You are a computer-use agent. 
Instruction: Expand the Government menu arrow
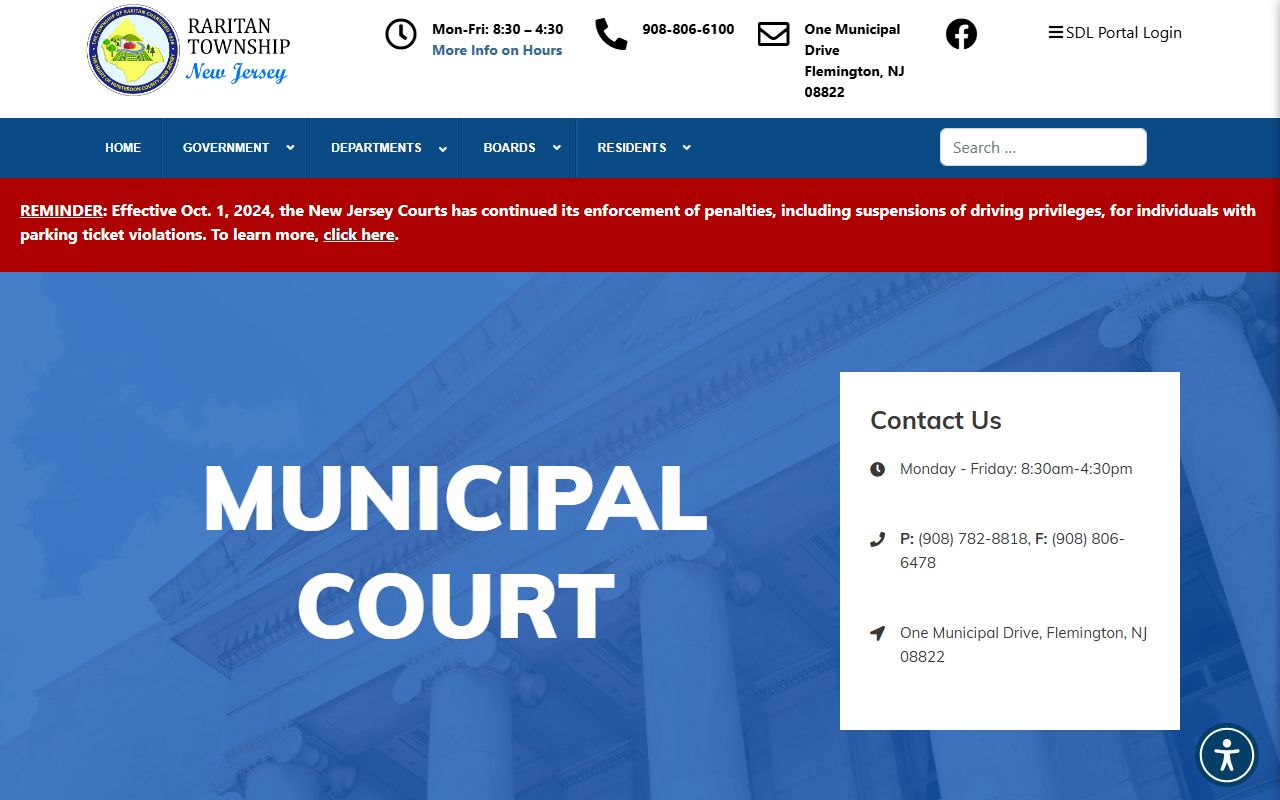pyautogui.click(x=290, y=148)
